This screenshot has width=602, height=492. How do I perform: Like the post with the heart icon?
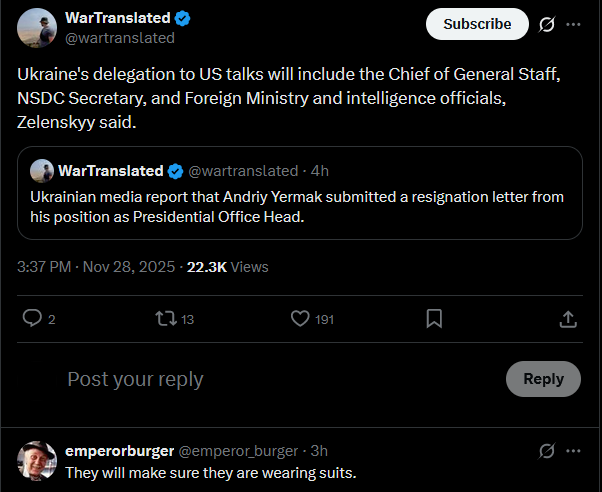point(300,319)
